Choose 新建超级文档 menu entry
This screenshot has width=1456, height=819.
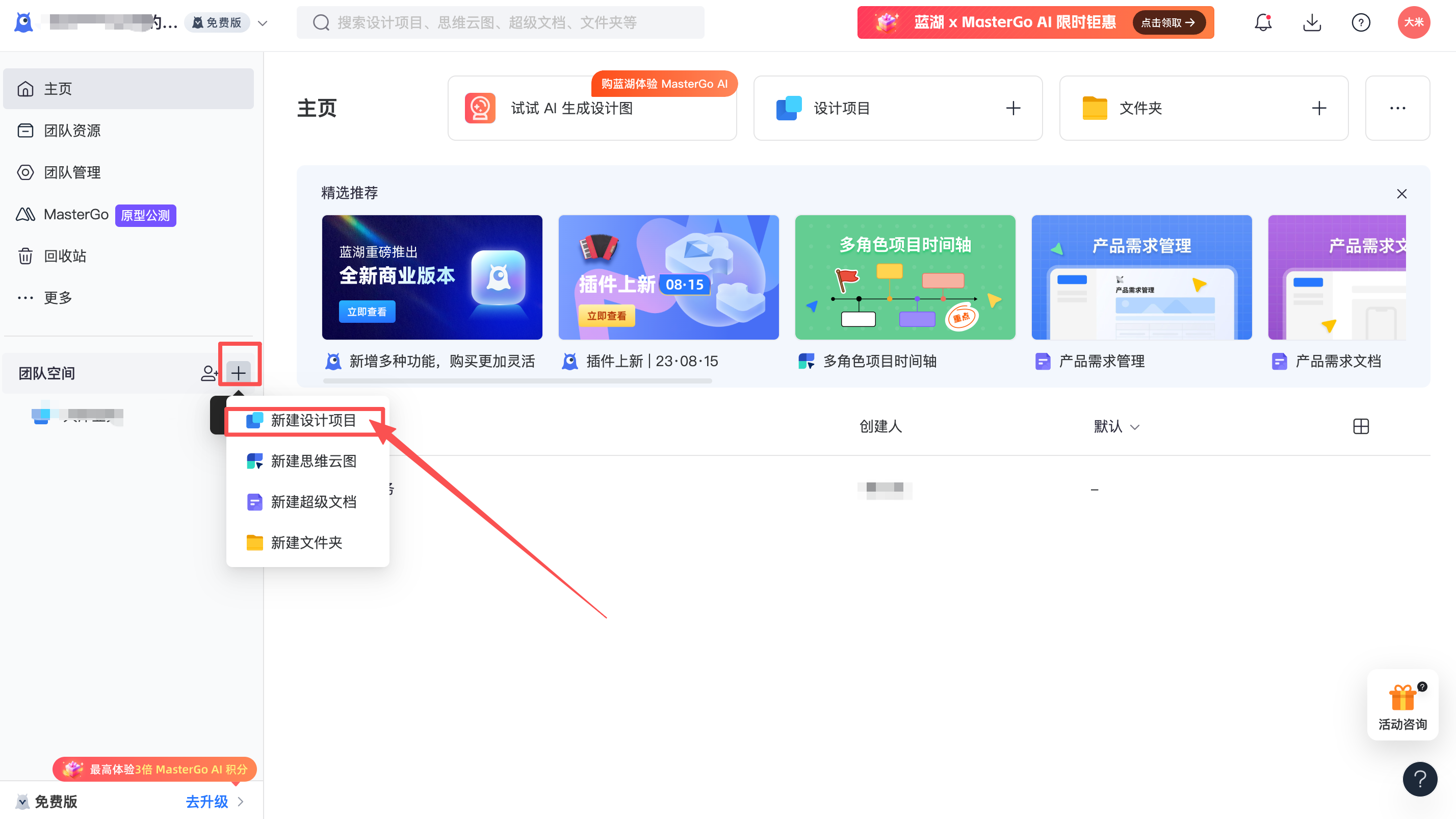[313, 502]
